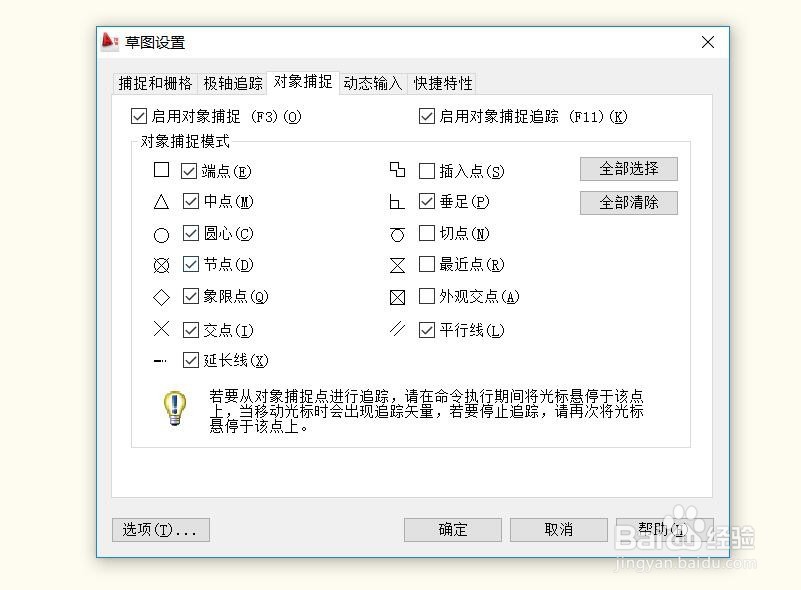Check the 切点 tangent checkbox
Screen dimensions: 801x590
pyautogui.click(x=427, y=233)
